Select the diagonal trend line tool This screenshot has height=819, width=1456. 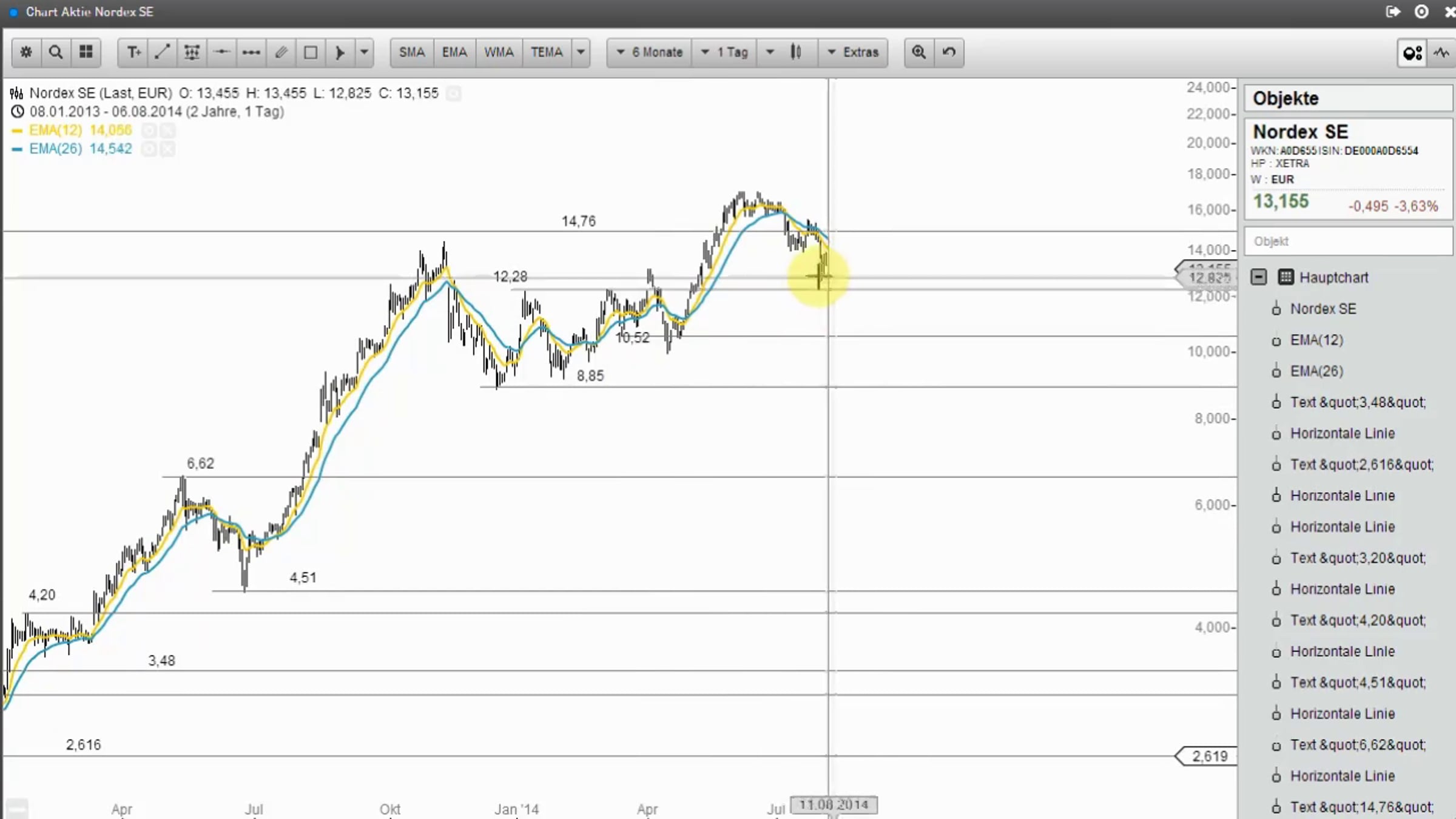tap(162, 52)
